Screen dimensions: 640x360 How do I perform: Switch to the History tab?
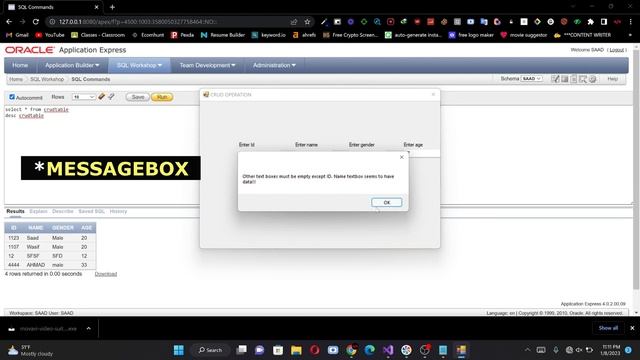(118, 211)
